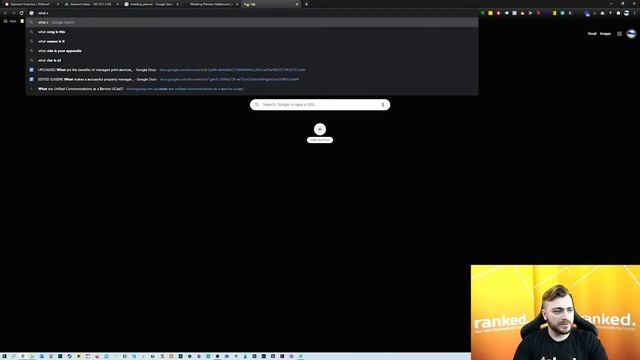Pick the 'what time is it' suggestion
Screen dimensions: 640x360
[x=252, y=60]
